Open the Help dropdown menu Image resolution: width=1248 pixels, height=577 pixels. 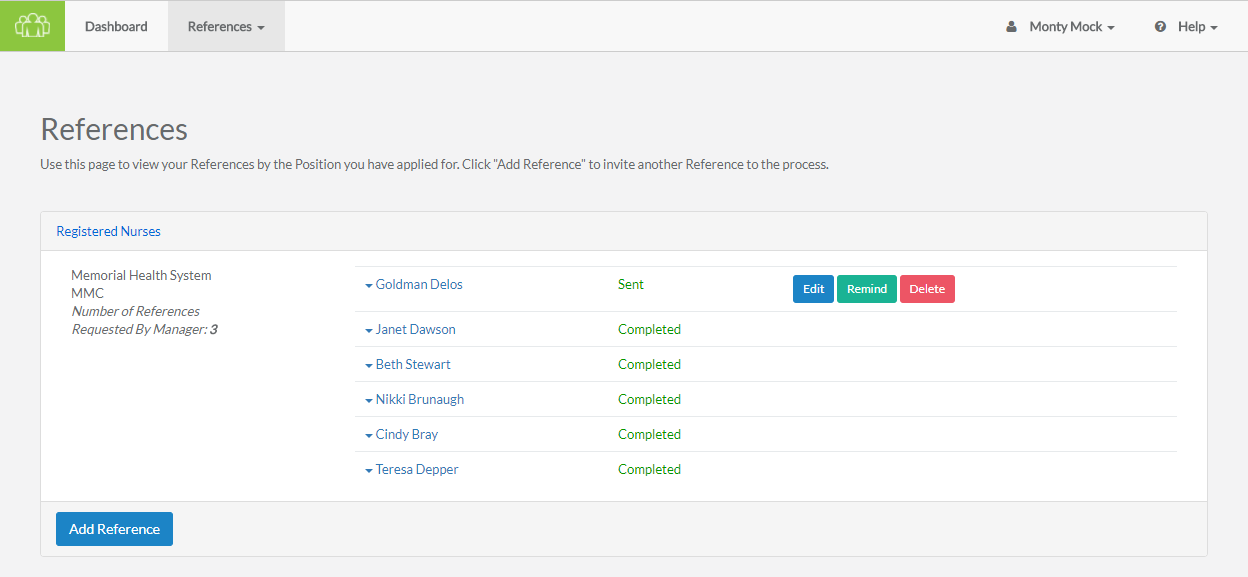click(1195, 27)
